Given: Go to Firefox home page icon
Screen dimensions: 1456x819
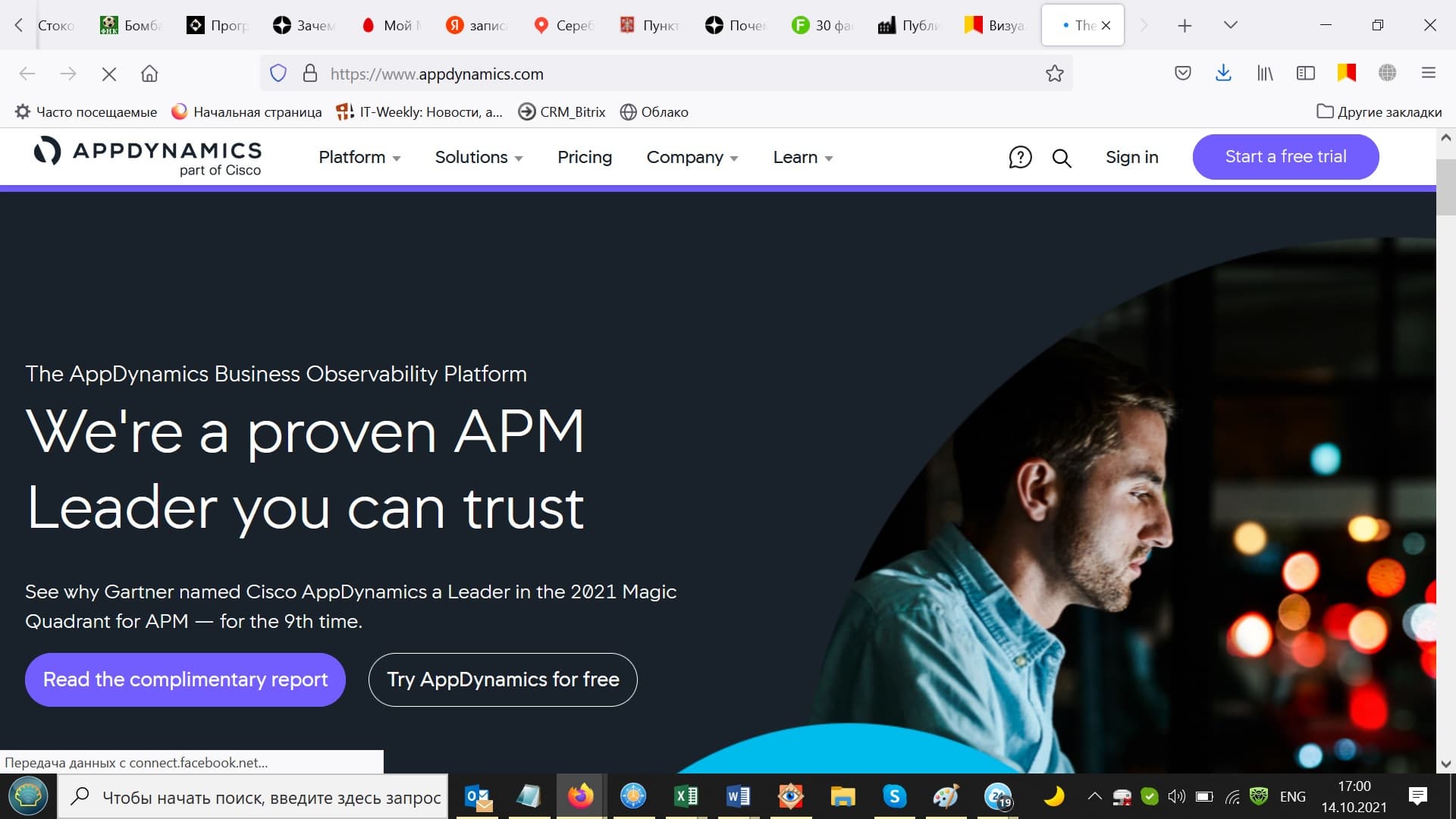Looking at the screenshot, I should 149,74.
